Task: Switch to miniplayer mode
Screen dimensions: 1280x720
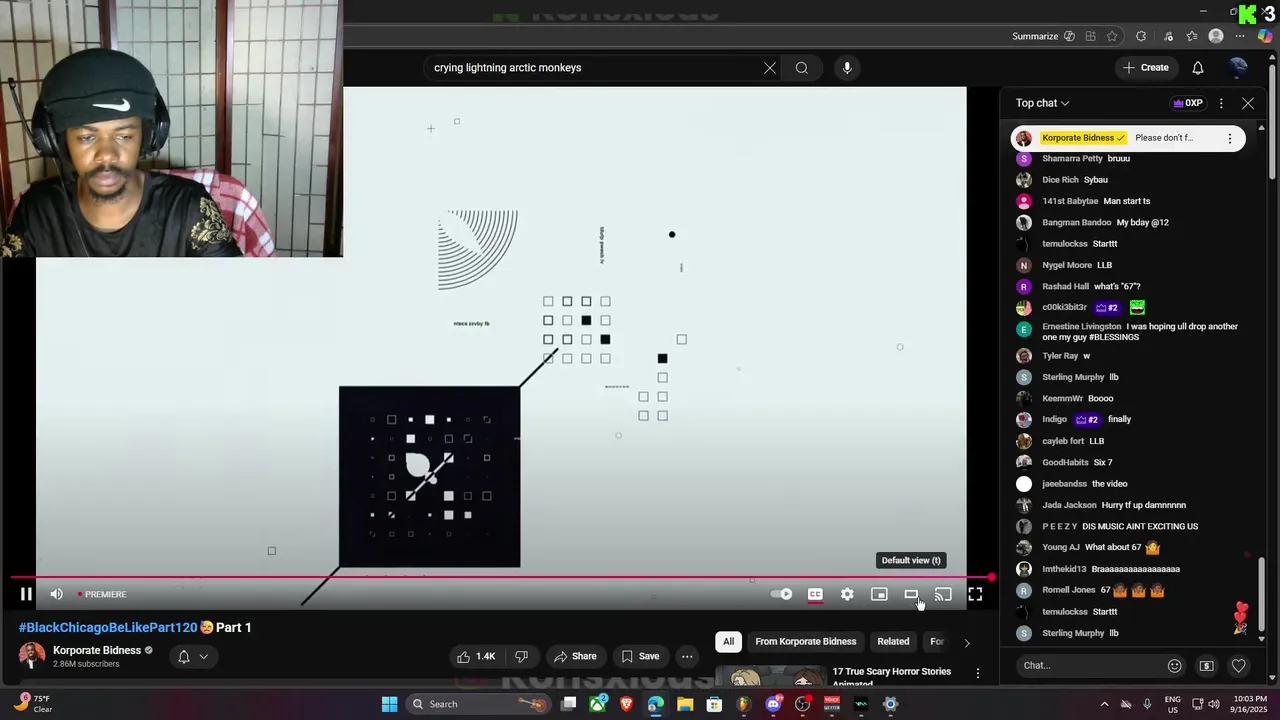Action: (x=879, y=594)
